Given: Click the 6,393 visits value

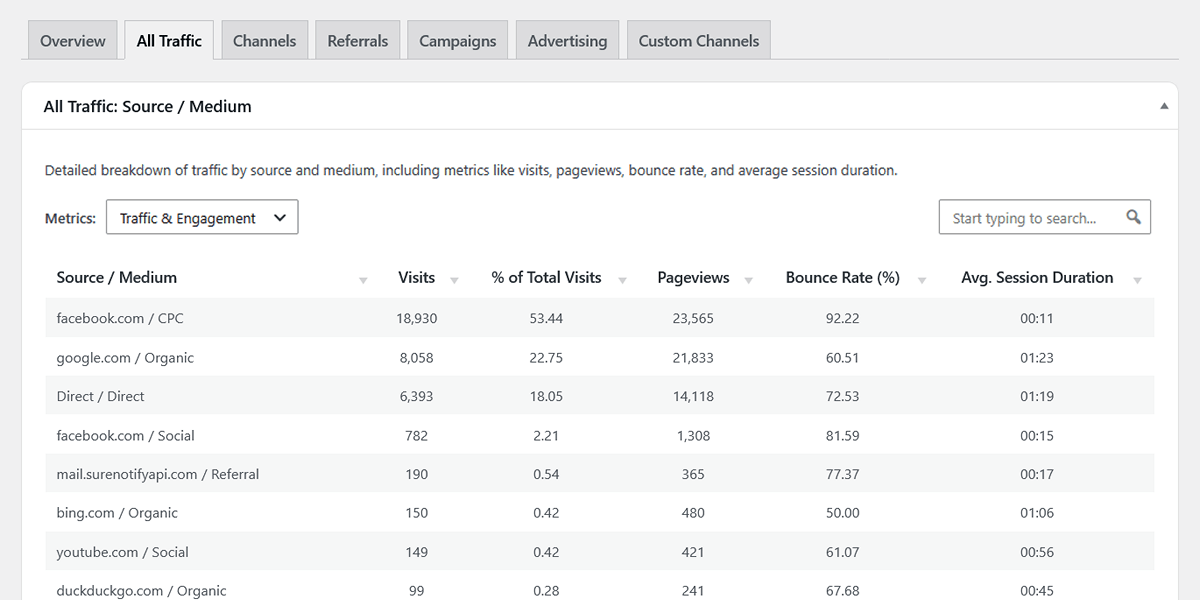Looking at the screenshot, I should coord(416,396).
